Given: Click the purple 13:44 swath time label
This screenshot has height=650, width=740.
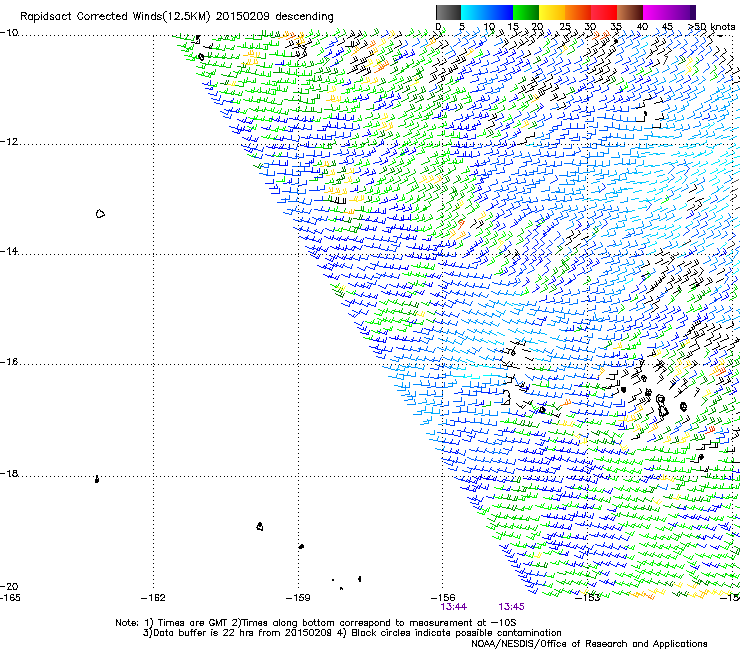Looking at the screenshot, I should 454,607.
